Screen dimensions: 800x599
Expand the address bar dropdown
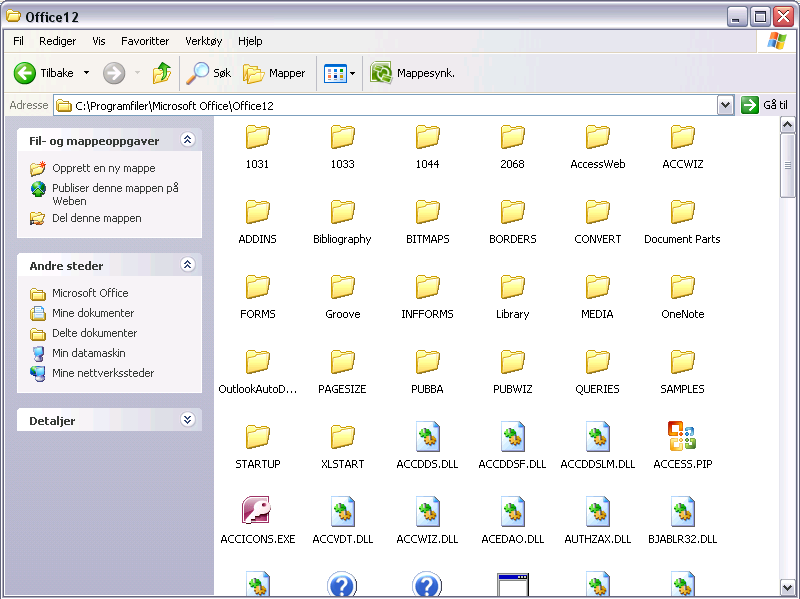[725, 105]
